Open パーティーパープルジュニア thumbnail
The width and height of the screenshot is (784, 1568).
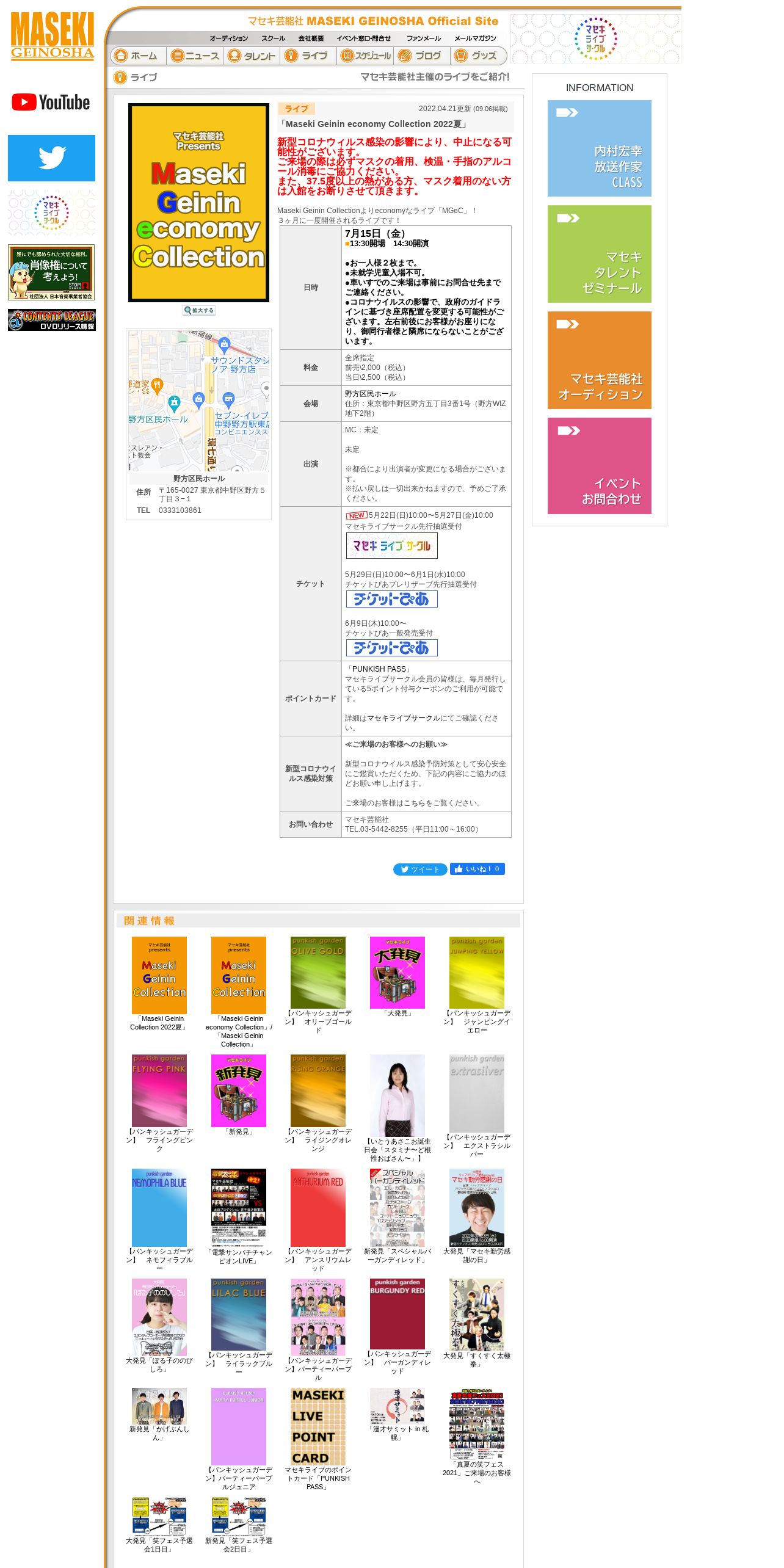click(x=239, y=1426)
